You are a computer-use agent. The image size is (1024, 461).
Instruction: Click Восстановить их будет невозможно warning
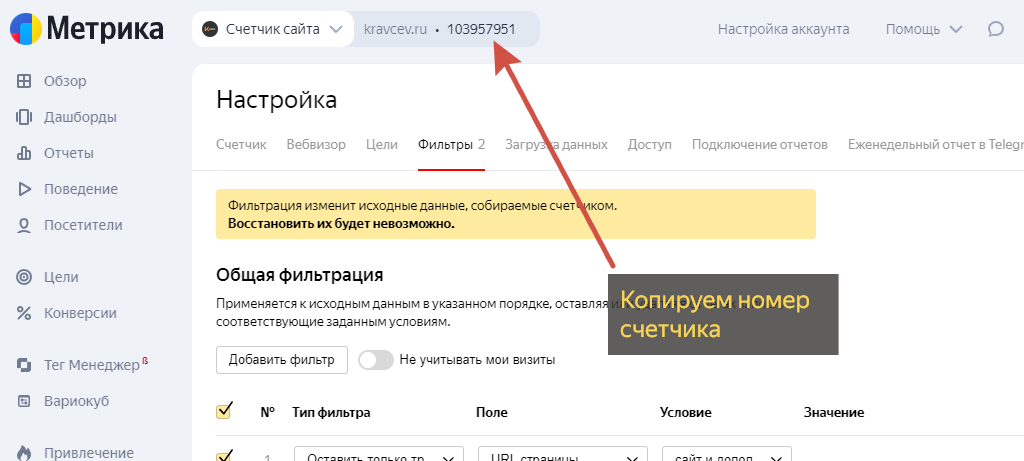[342, 223]
